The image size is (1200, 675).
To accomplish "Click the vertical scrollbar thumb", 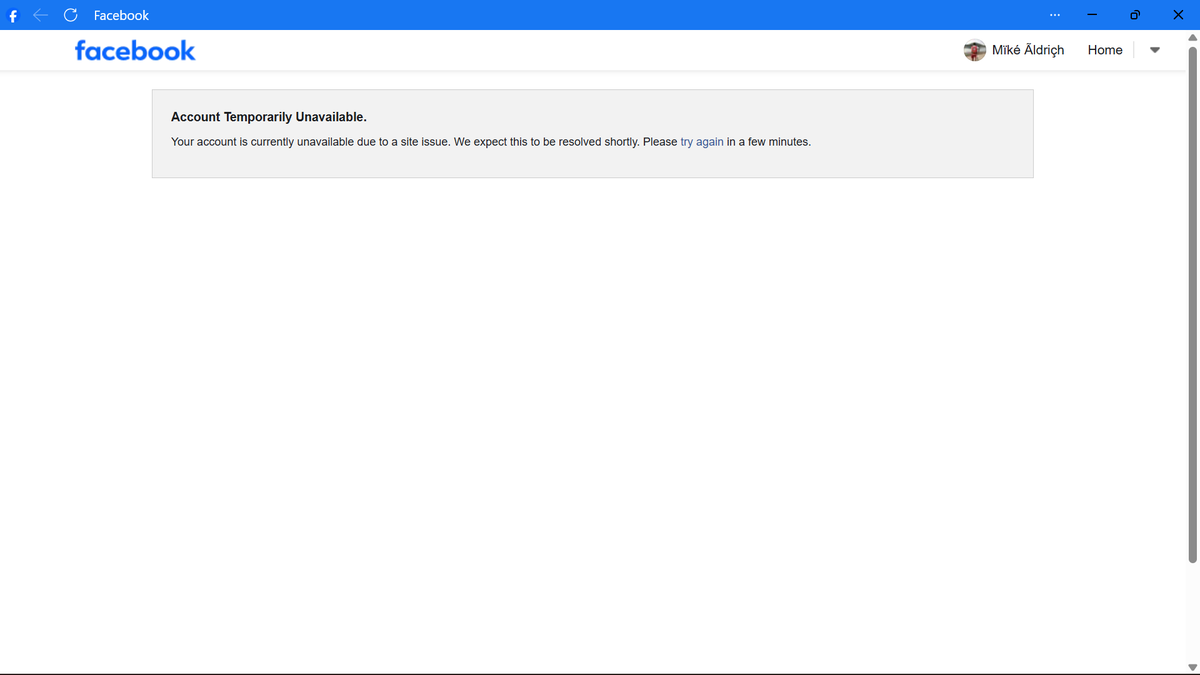I will (x=1192, y=303).
